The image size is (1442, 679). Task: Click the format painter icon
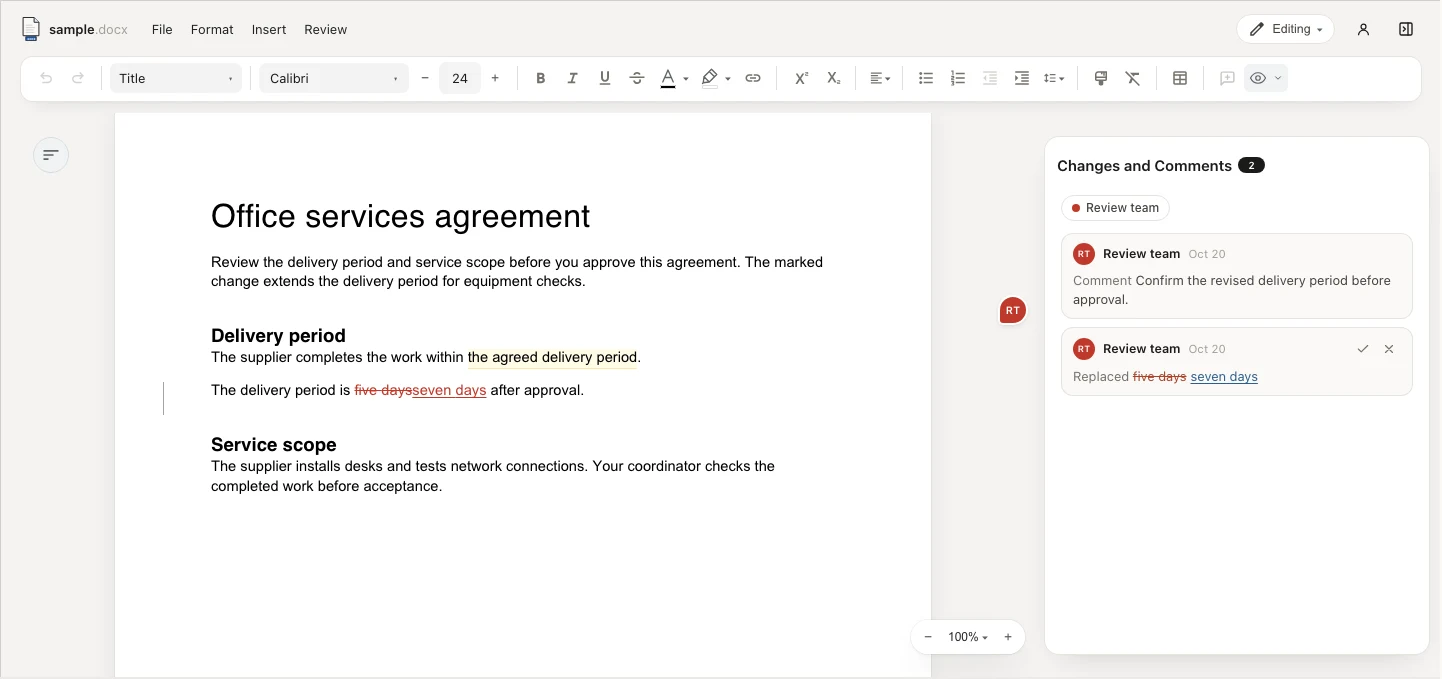(1101, 78)
